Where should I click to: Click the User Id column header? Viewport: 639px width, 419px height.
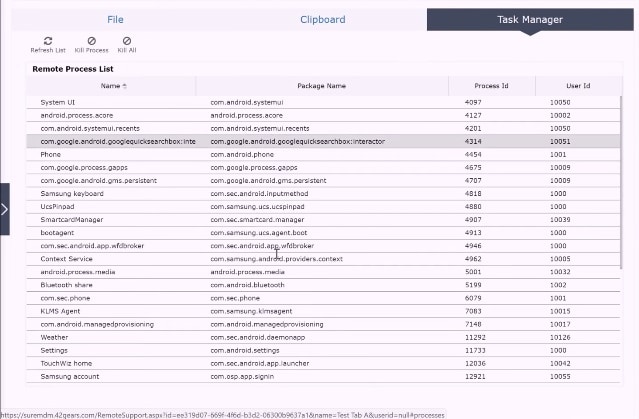pyautogui.click(x=578, y=86)
